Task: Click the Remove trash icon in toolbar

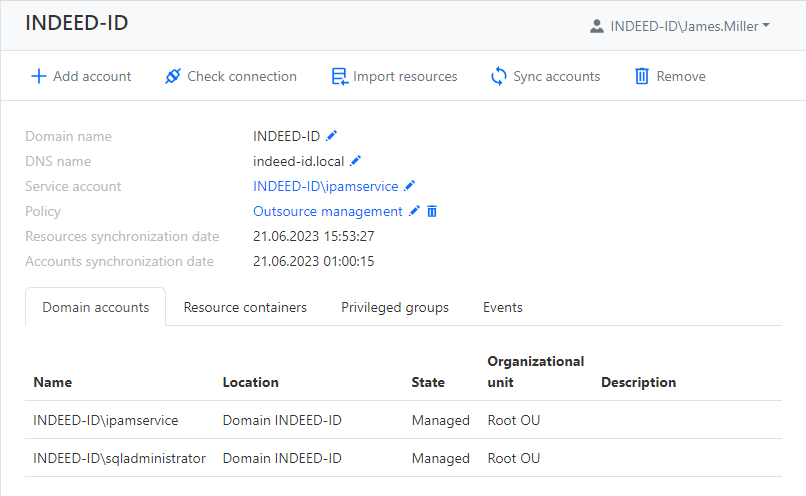Action: coord(642,76)
